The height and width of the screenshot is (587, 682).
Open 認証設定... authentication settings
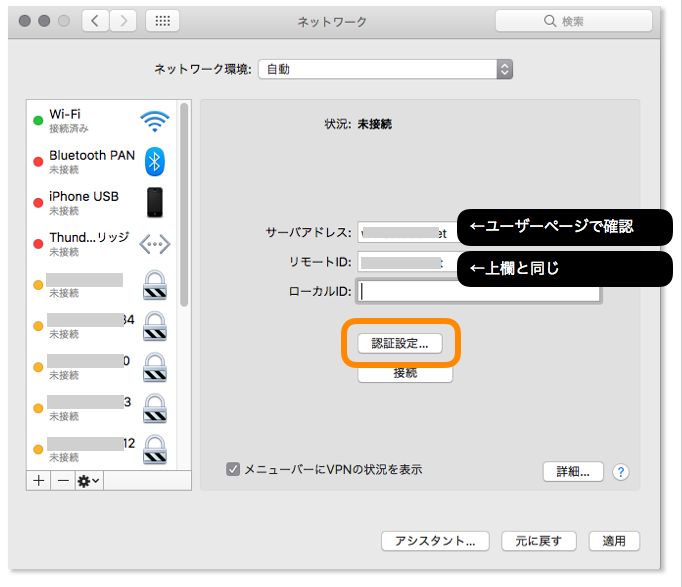(x=400, y=344)
